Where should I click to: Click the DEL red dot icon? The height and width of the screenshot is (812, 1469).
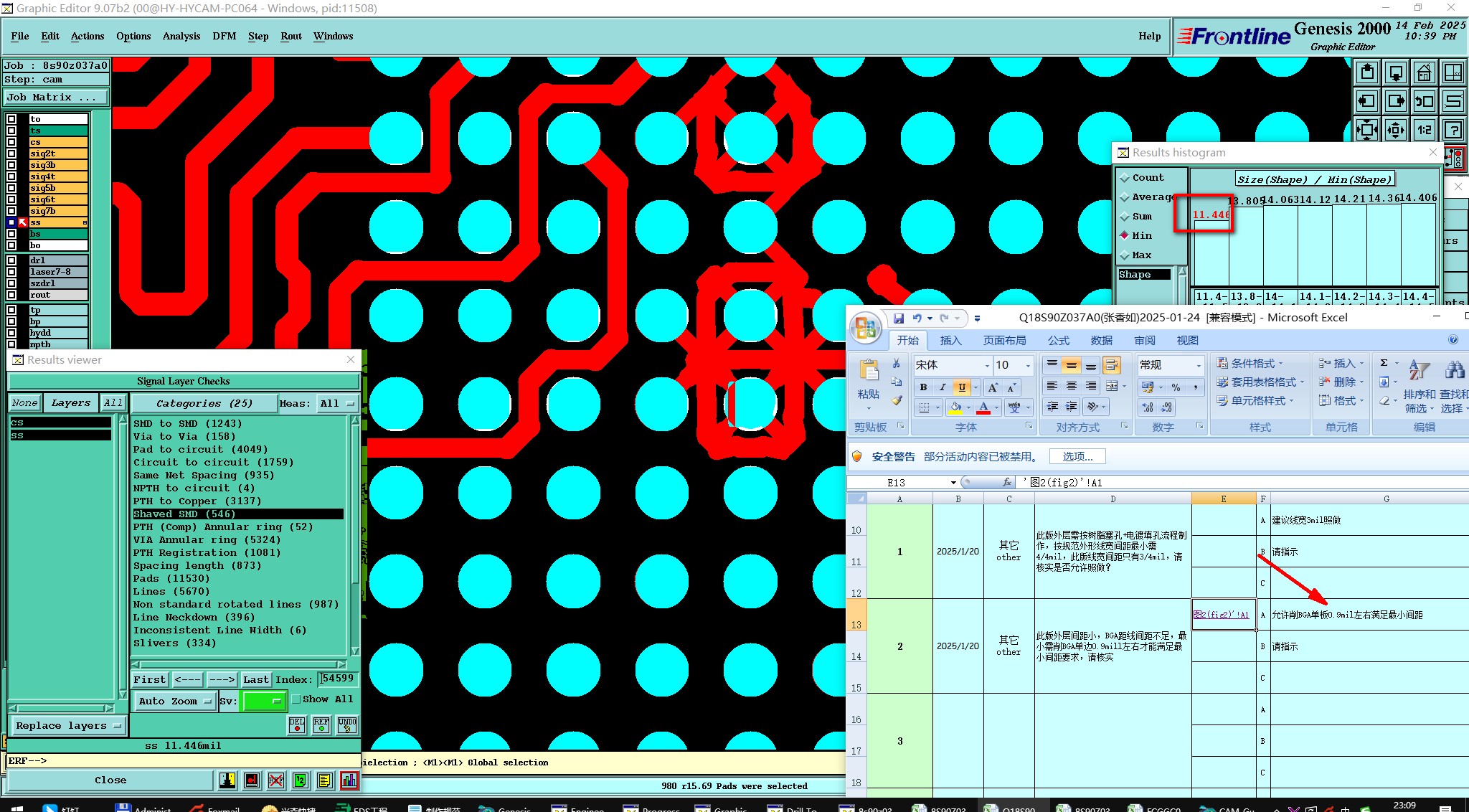pyautogui.click(x=297, y=725)
